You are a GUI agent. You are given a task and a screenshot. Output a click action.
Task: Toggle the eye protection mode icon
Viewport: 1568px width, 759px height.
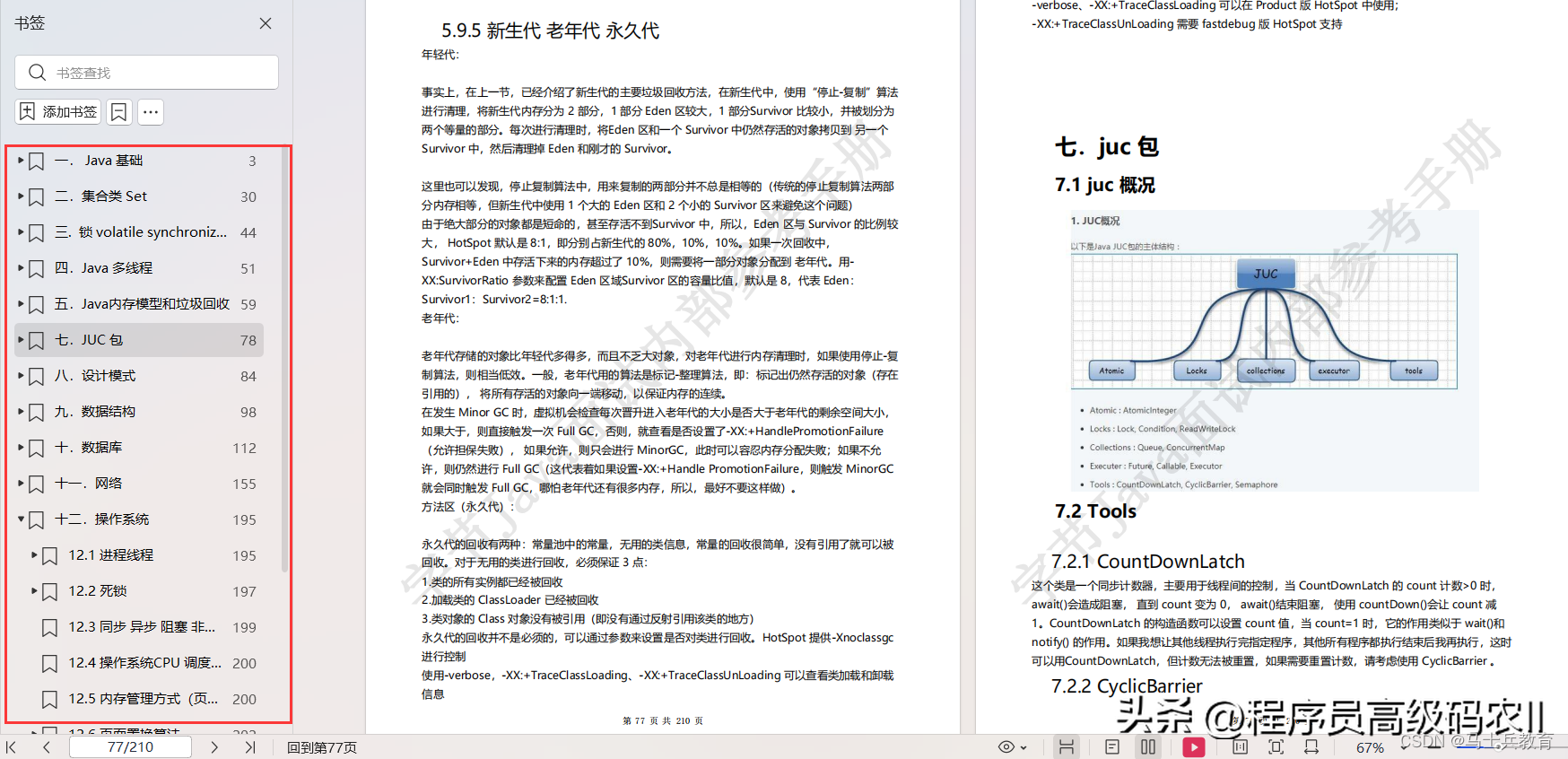coord(1006,747)
